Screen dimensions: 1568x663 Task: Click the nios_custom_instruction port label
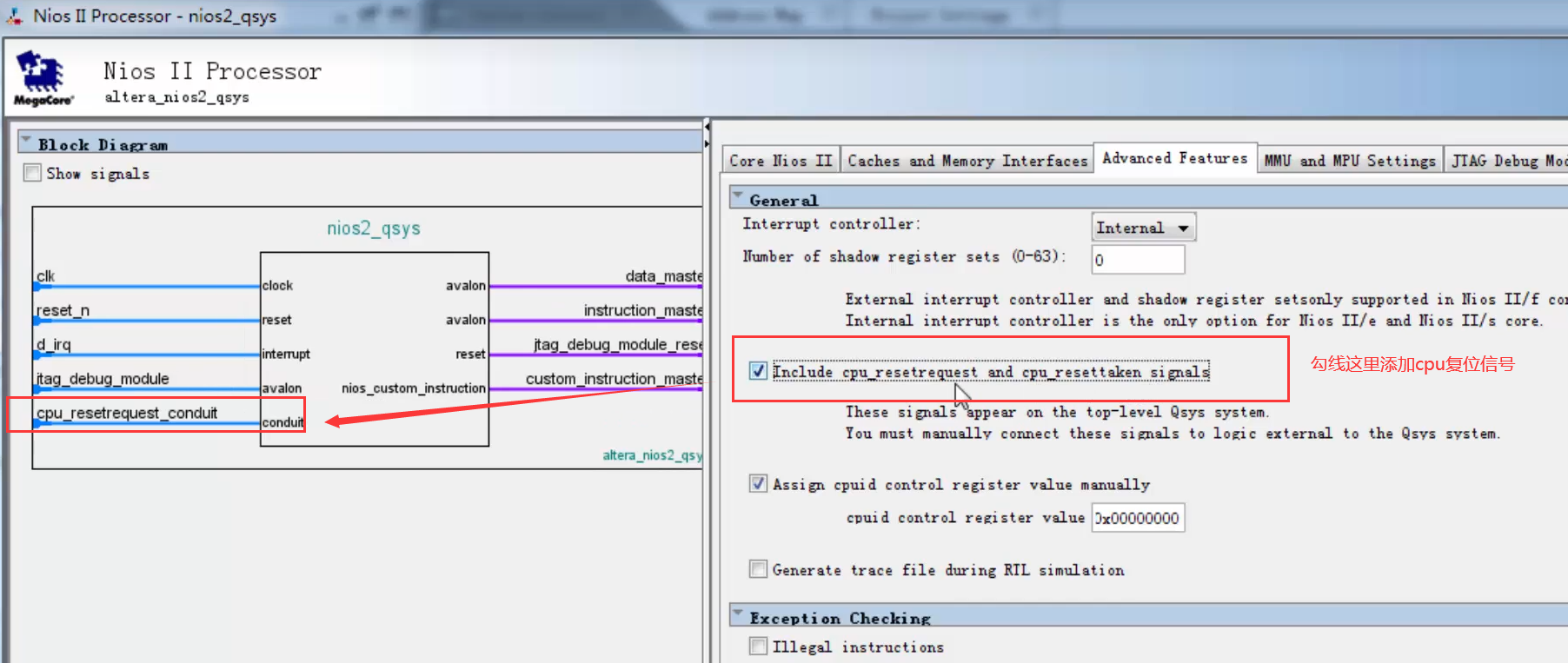[x=414, y=388]
